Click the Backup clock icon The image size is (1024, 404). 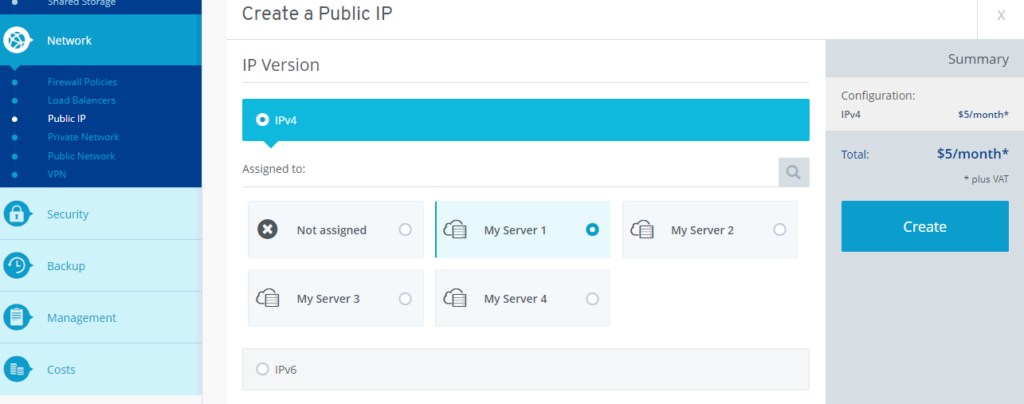tap(17, 266)
